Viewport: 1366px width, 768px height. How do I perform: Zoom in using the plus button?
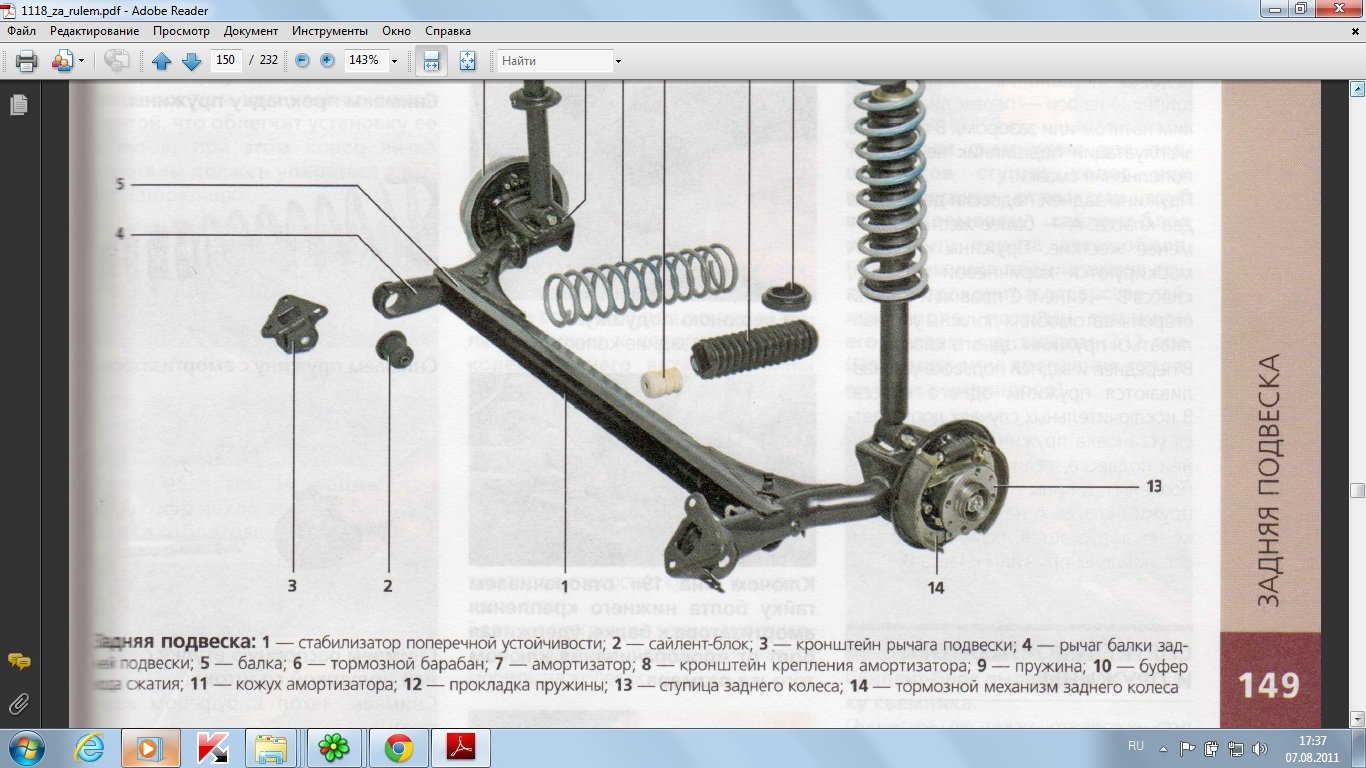tap(327, 61)
